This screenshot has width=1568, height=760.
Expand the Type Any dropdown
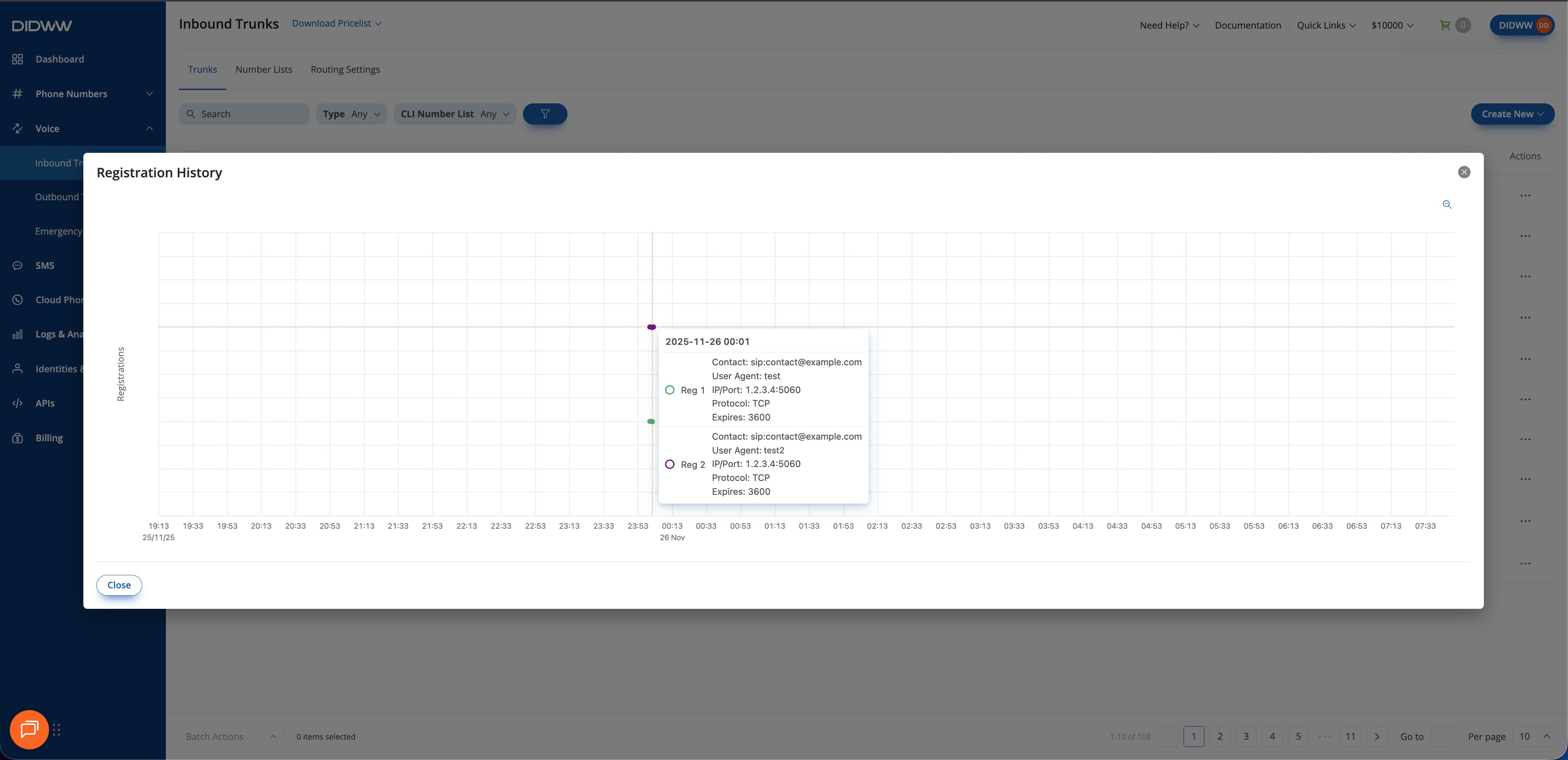pos(351,114)
